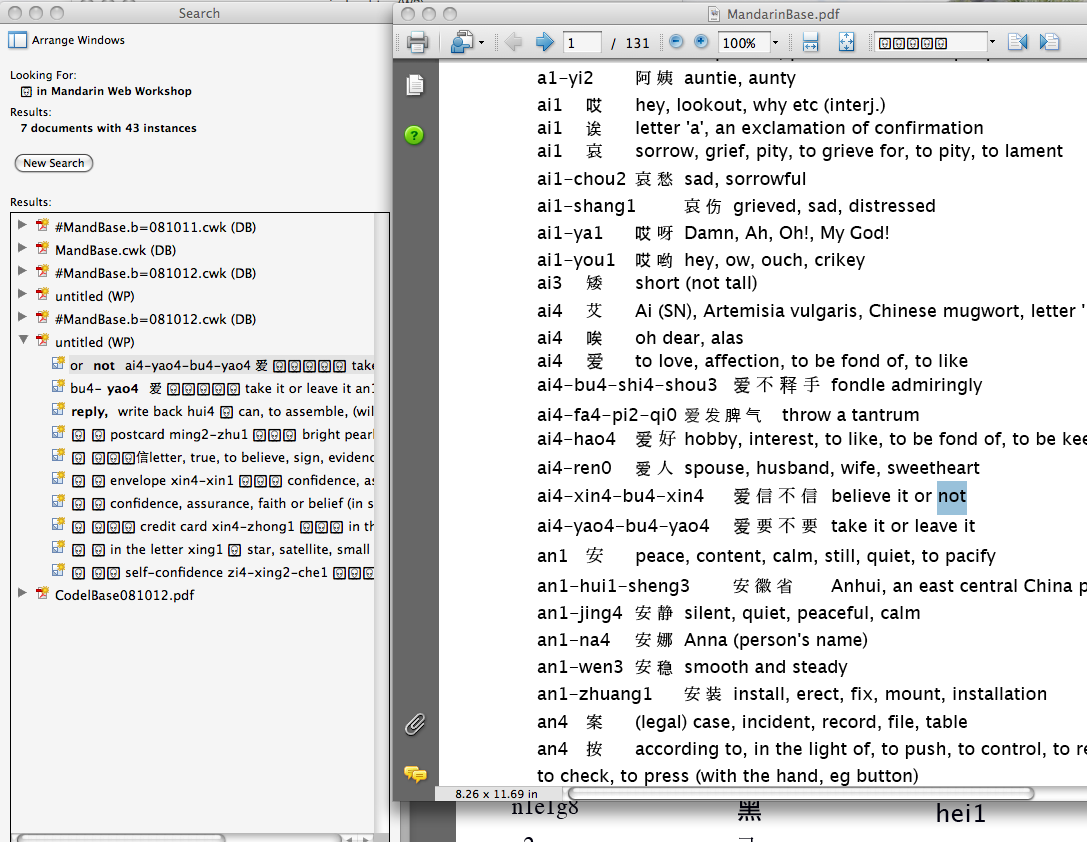Start a New Search

click(53, 163)
